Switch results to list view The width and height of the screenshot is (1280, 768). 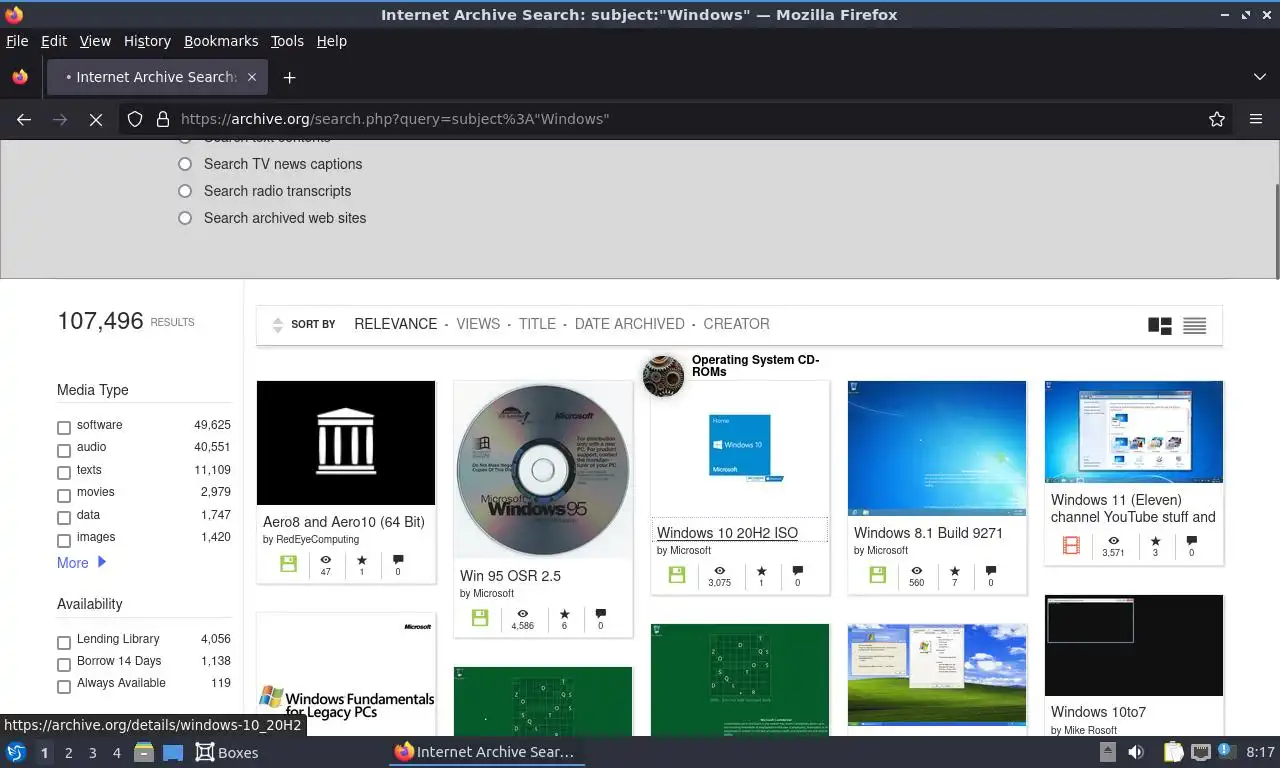click(1195, 325)
